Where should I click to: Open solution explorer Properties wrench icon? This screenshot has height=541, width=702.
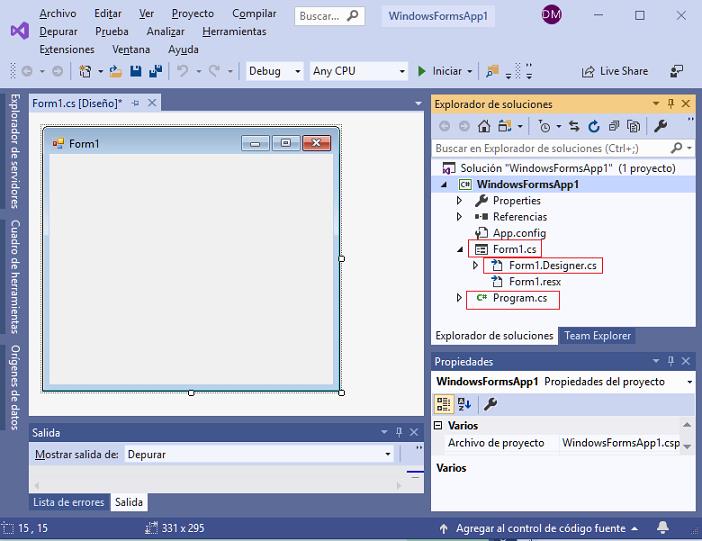click(660, 126)
